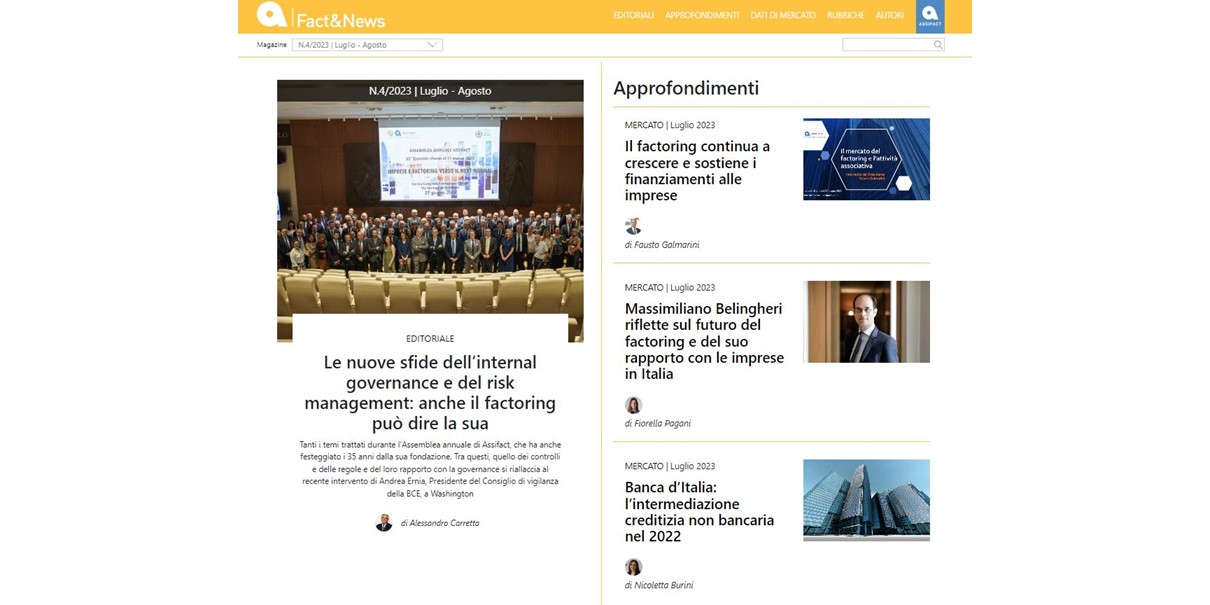Click Nicoletta Burini's avatar icon
The width and height of the screenshot is (1210, 605).
pyautogui.click(x=633, y=567)
